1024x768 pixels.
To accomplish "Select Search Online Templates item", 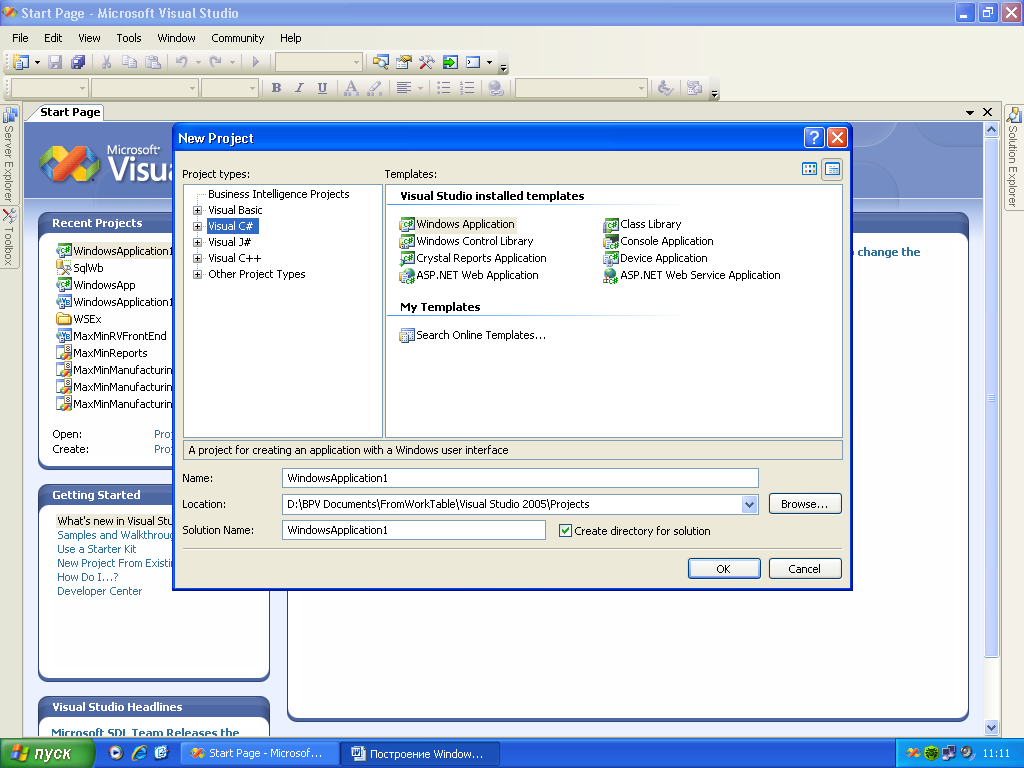I will [473, 335].
